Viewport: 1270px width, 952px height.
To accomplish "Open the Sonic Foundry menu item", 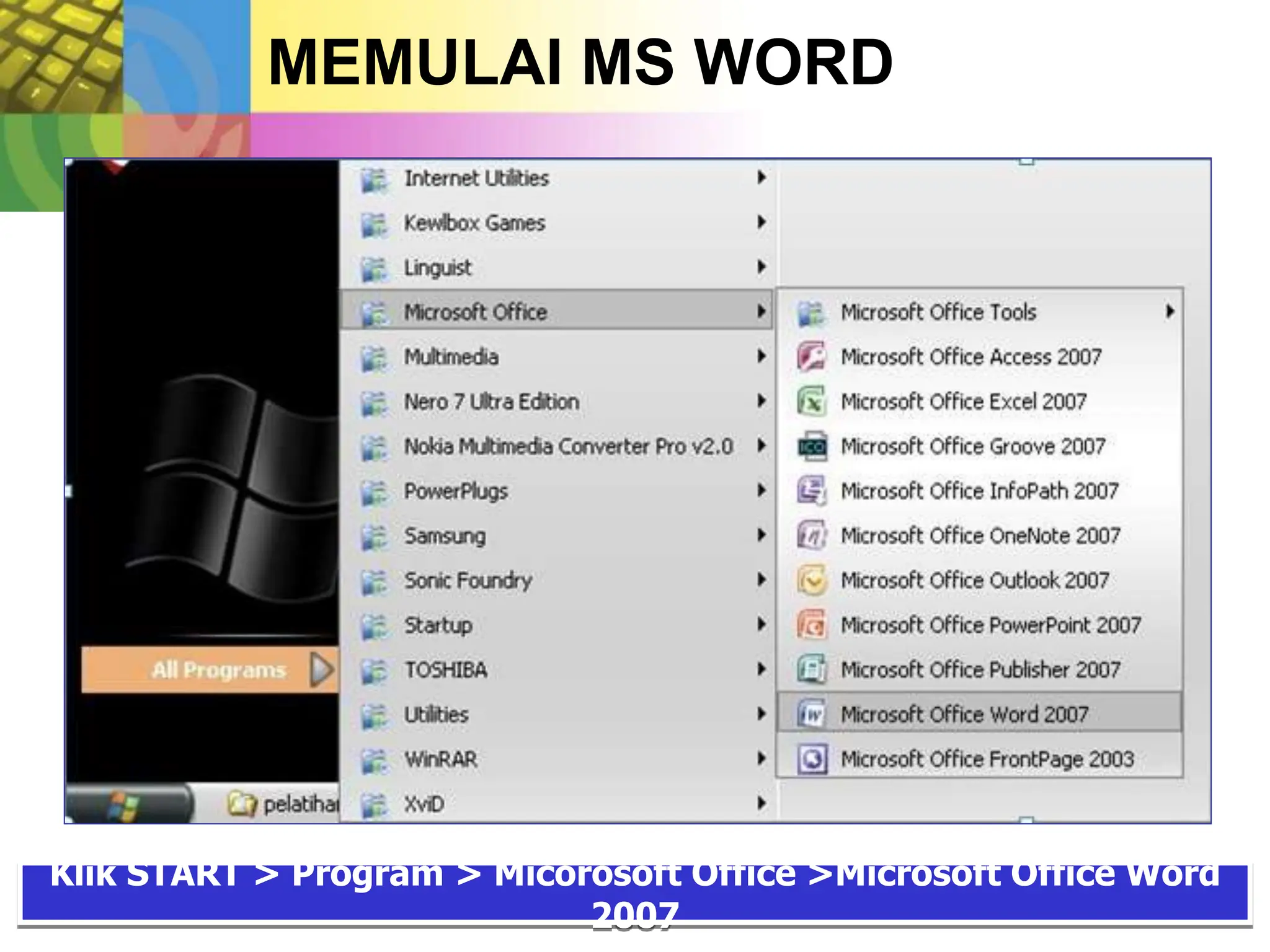I will point(468,581).
